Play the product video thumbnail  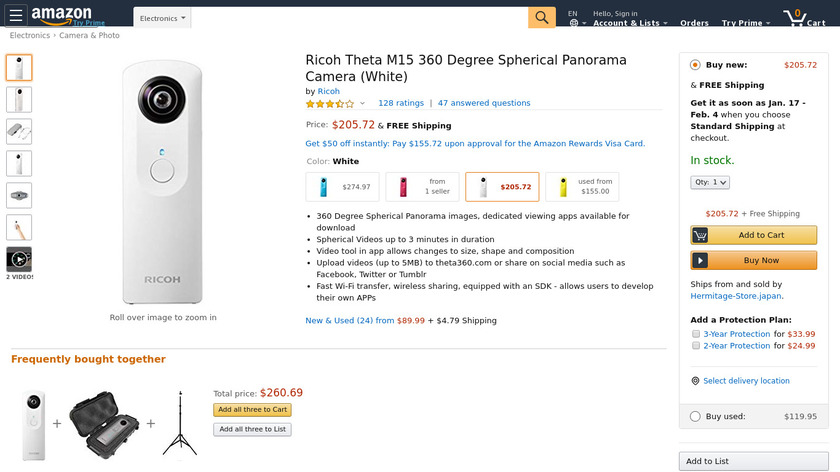coord(19,259)
